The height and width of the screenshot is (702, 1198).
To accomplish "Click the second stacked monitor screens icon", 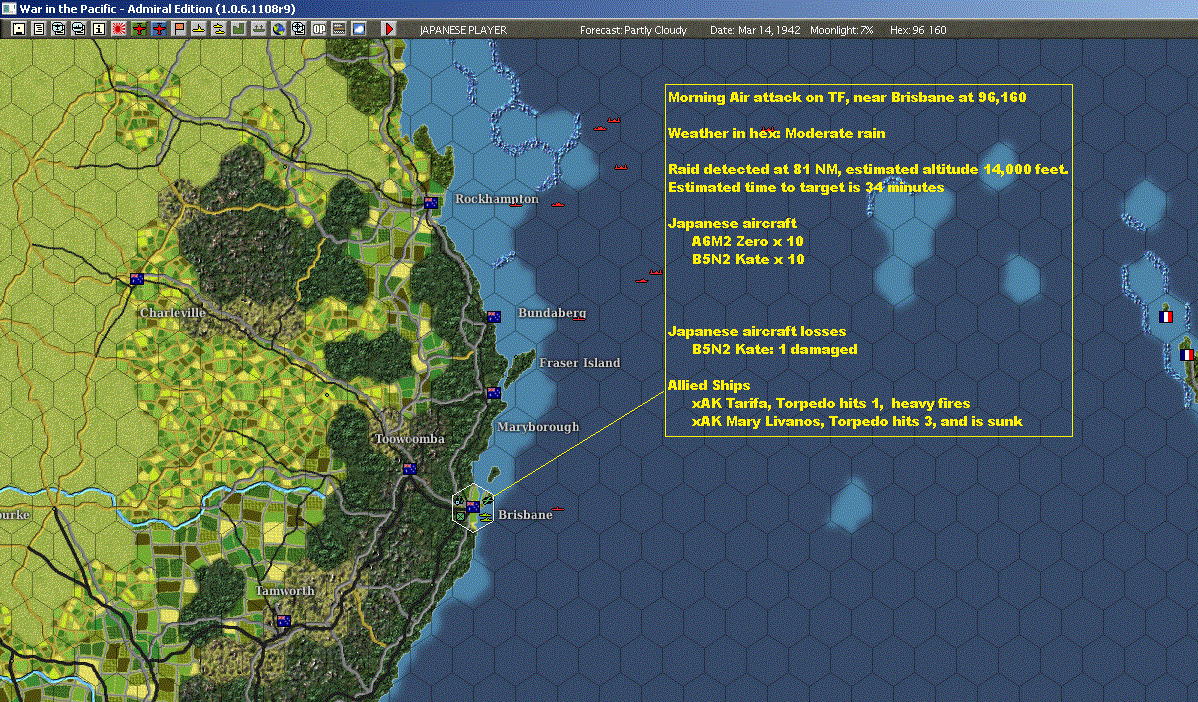I will (78, 29).
